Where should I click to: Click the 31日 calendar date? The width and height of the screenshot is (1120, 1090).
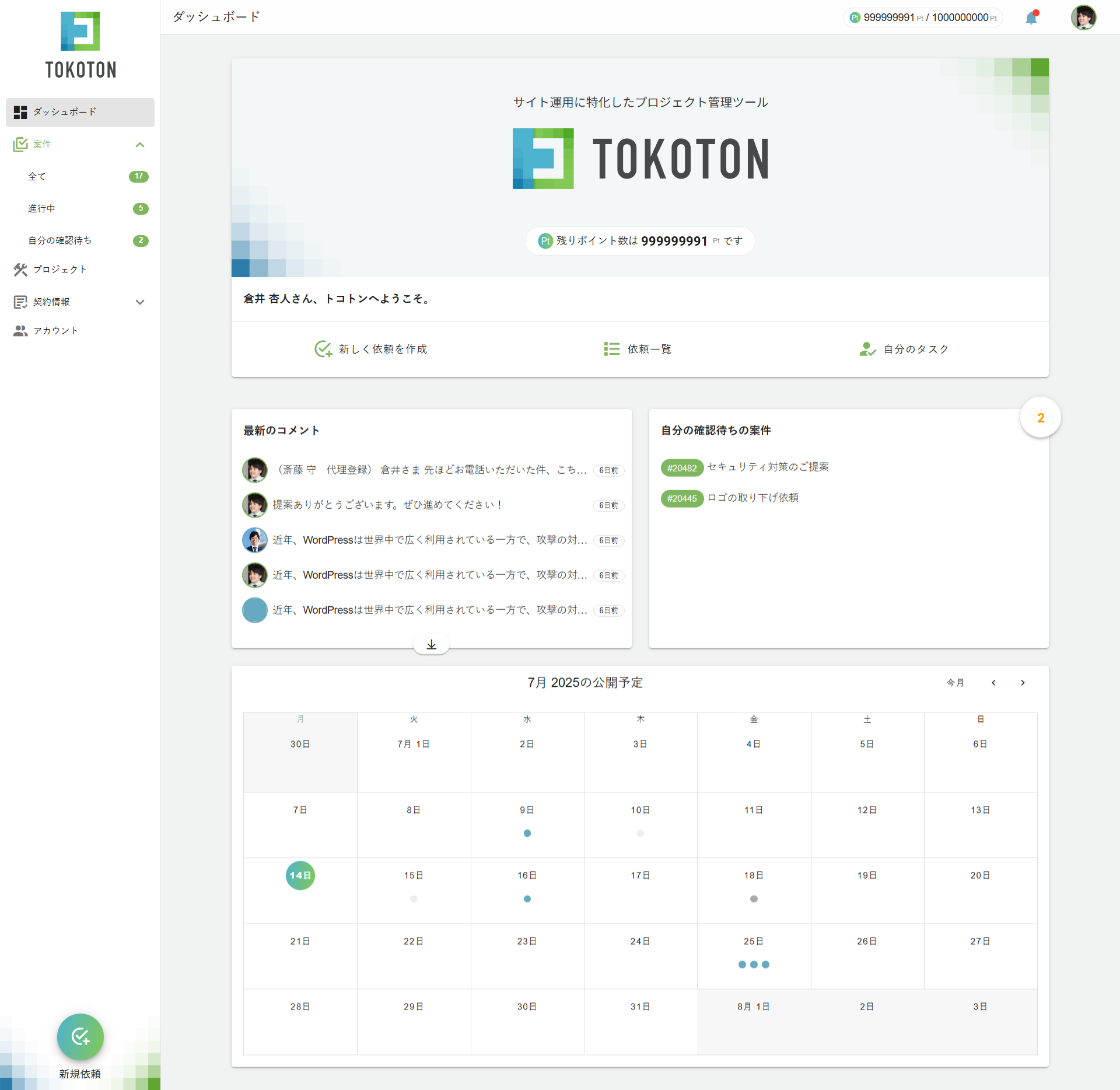tap(640, 1007)
